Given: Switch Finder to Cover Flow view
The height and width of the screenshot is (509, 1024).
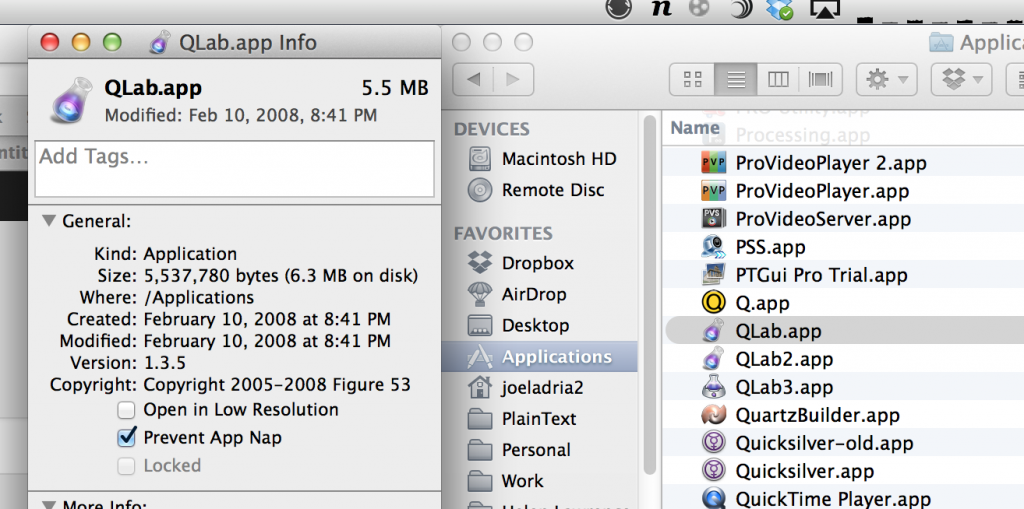Looking at the screenshot, I should point(820,80).
